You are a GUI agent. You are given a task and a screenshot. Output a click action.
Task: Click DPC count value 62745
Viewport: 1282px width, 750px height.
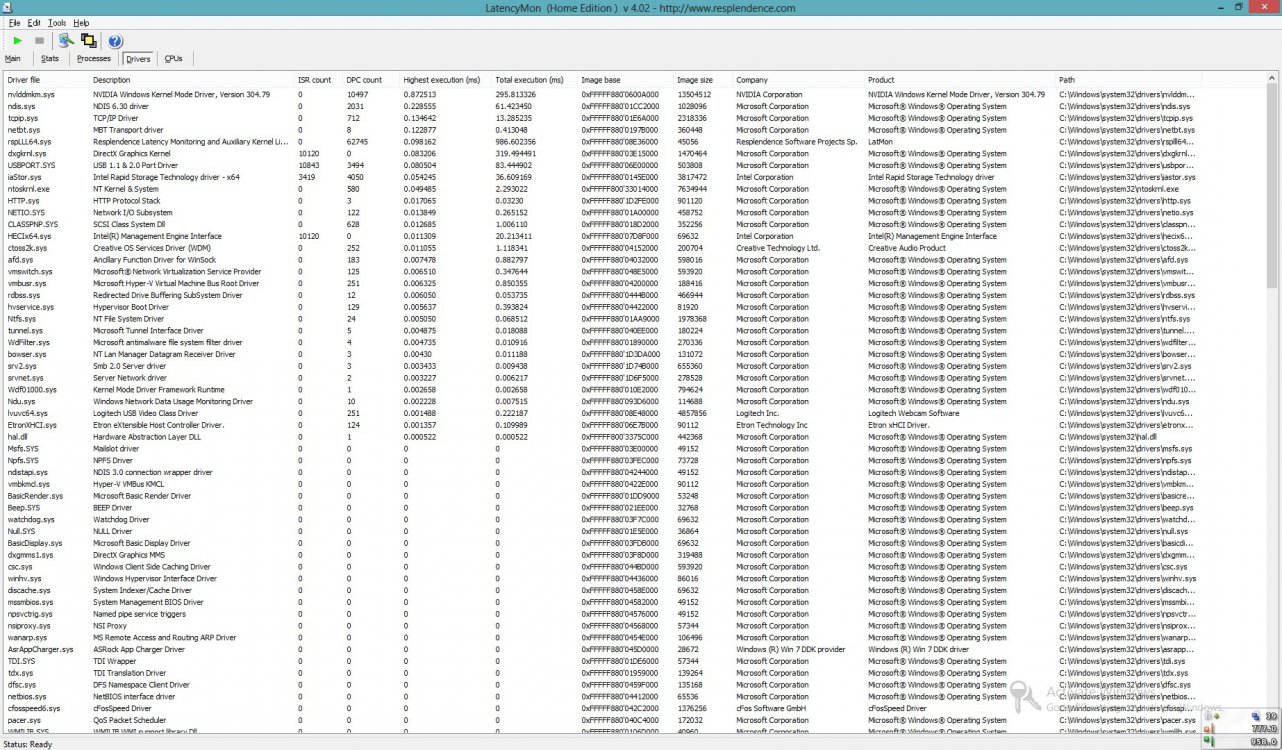coord(357,142)
